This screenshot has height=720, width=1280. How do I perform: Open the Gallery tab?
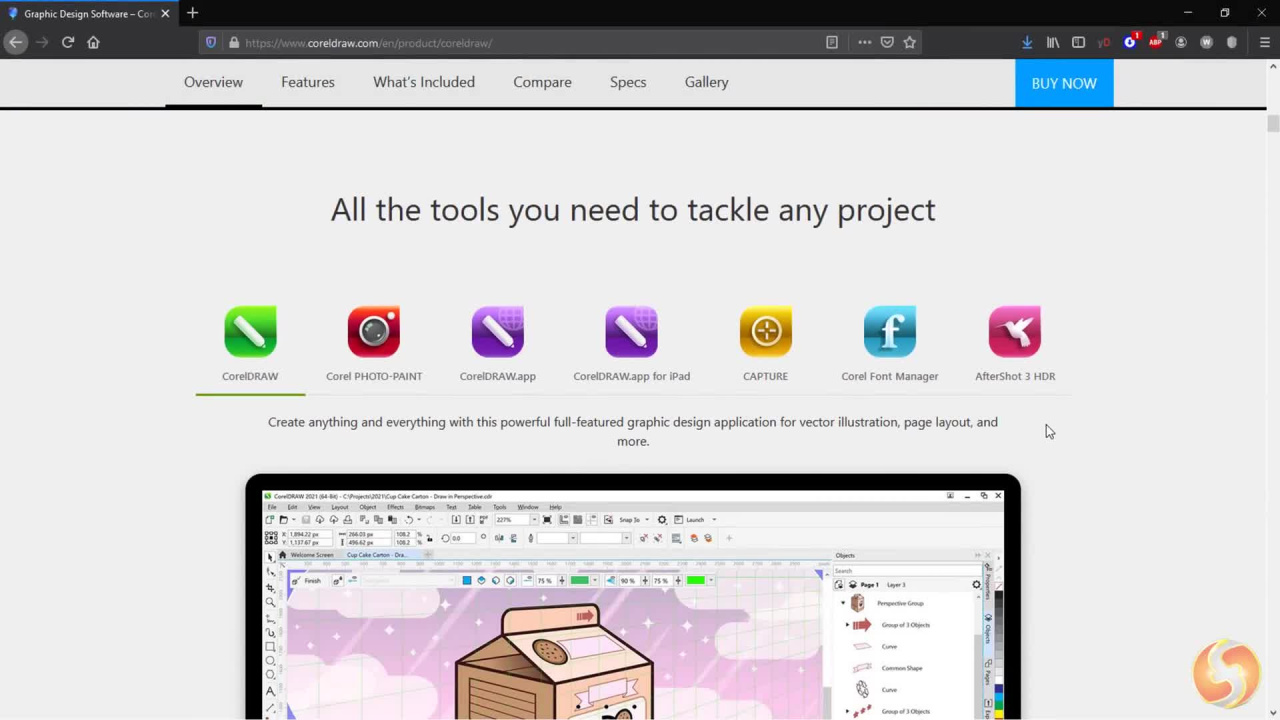pyautogui.click(x=707, y=82)
